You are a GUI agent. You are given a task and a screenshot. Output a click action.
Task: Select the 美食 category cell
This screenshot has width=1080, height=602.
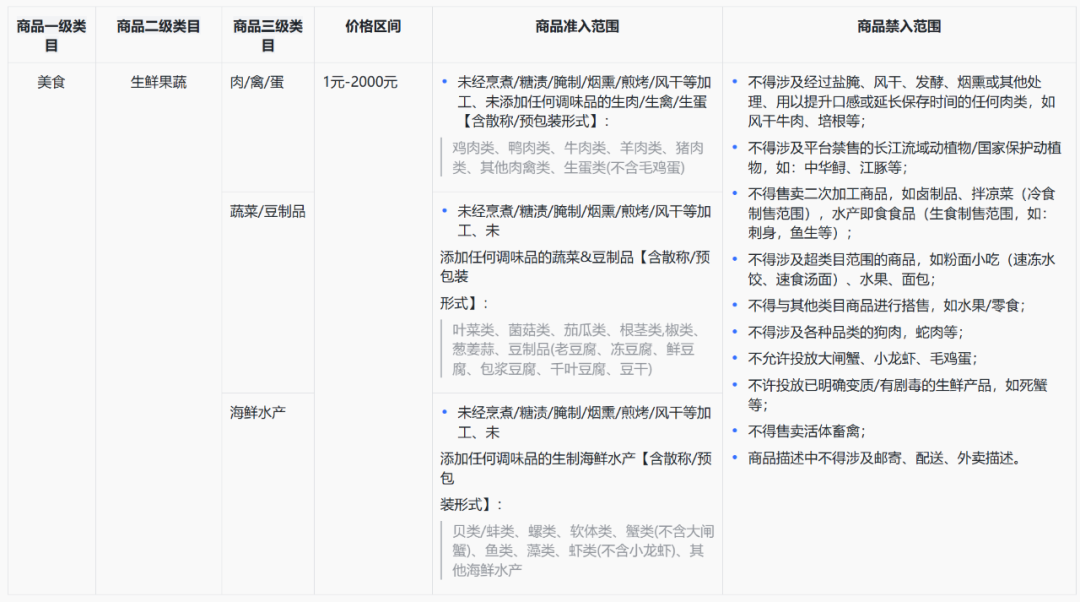tap(51, 82)
